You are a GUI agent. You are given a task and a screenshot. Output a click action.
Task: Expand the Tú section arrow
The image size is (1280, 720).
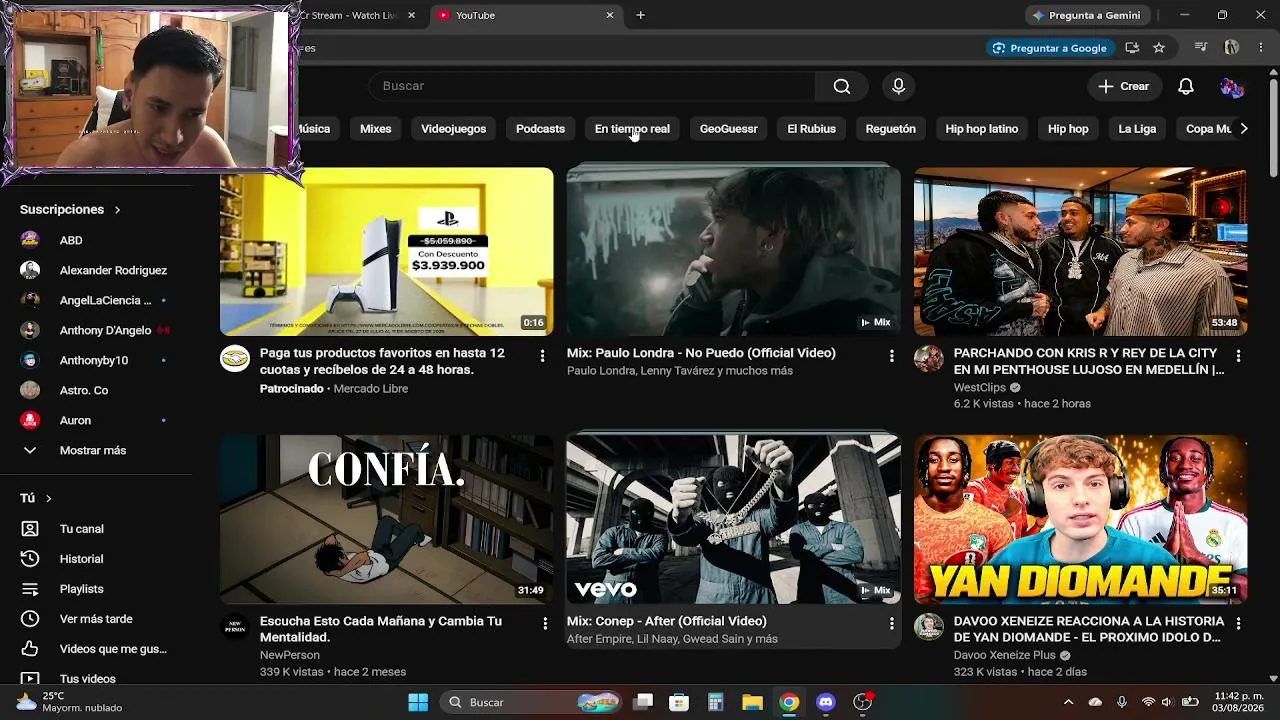(48, 498)
